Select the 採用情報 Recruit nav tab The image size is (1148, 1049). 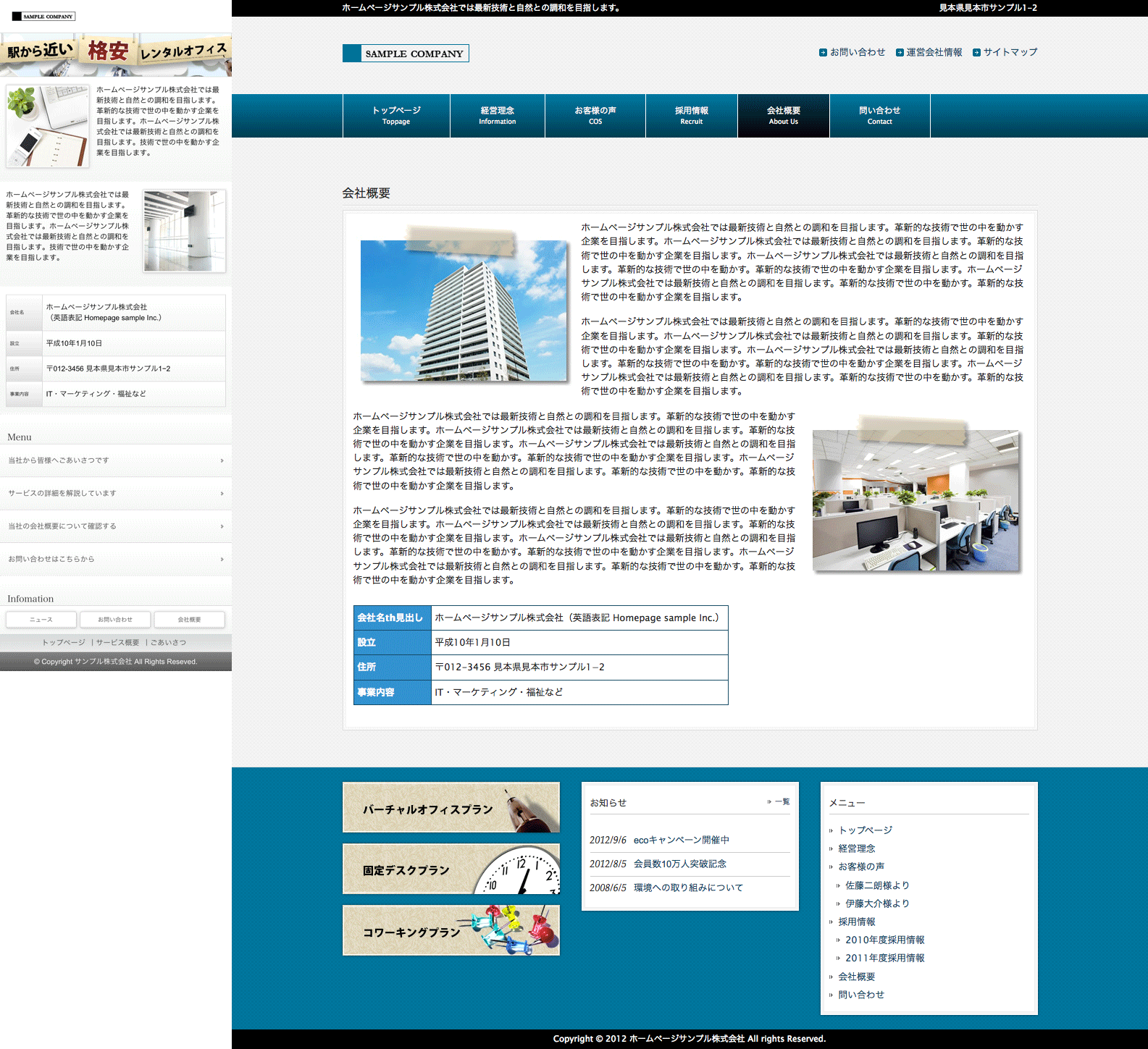point(691,116)
